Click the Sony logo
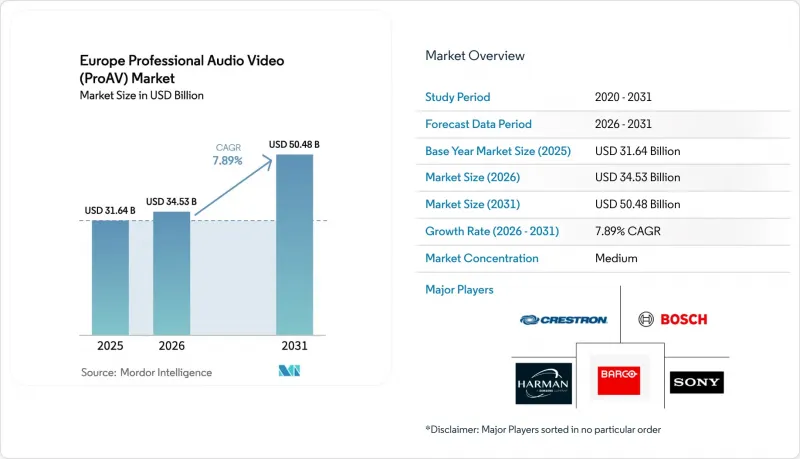Screen dimensions: 800x459 (x=696, y=382)
